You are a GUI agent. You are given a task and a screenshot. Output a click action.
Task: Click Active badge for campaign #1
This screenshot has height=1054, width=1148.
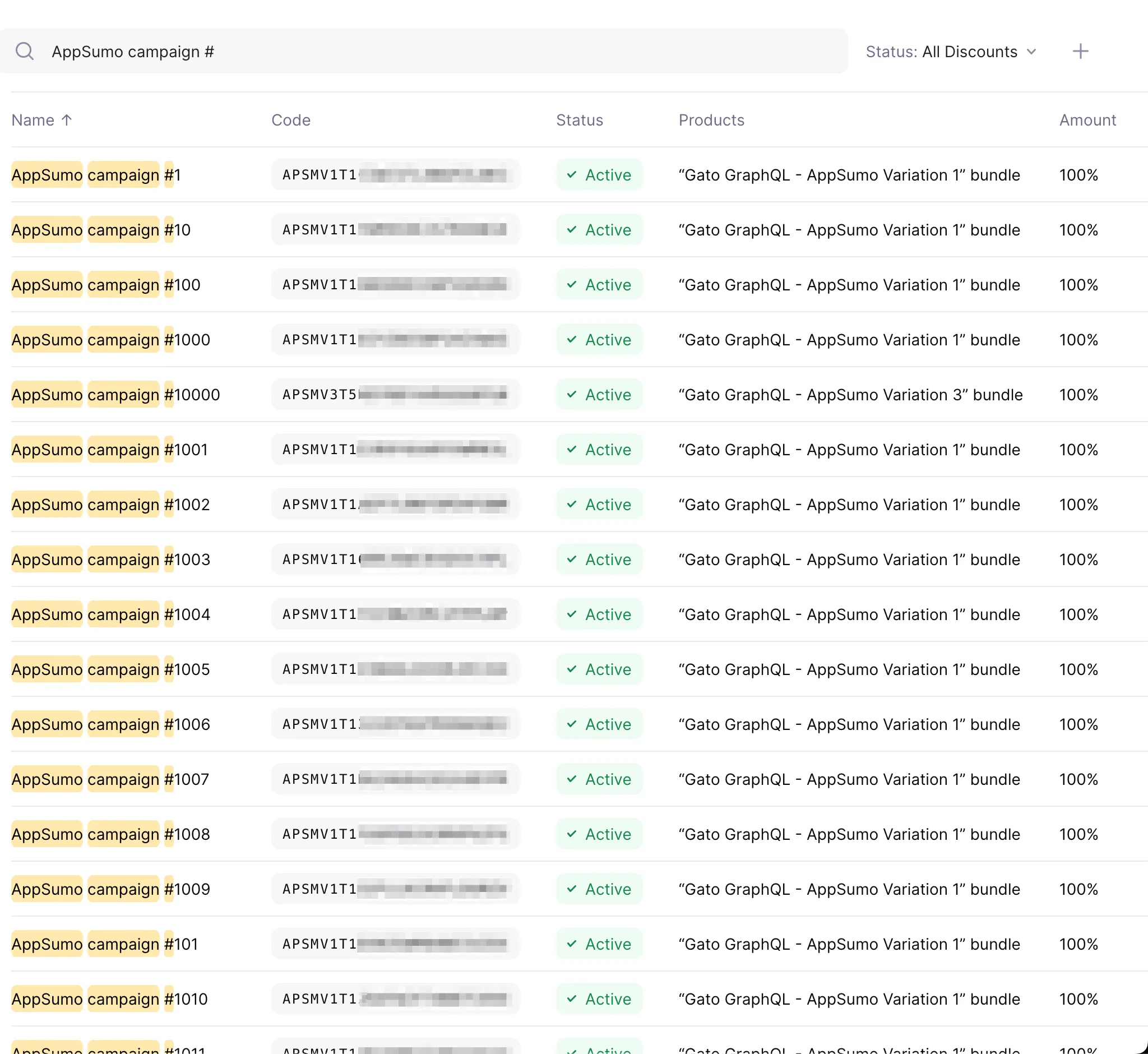(x=599, y=174)
